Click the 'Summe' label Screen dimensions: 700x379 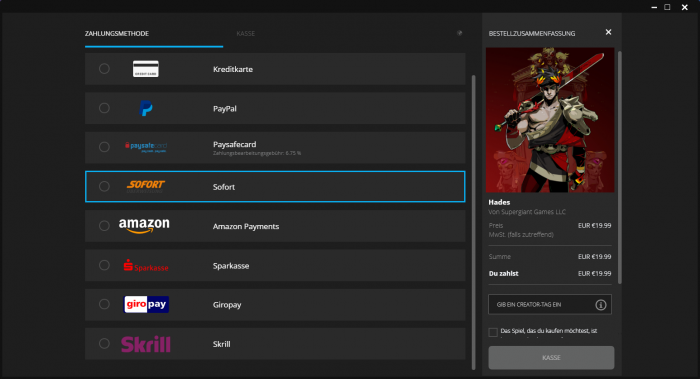pos(500,257)
